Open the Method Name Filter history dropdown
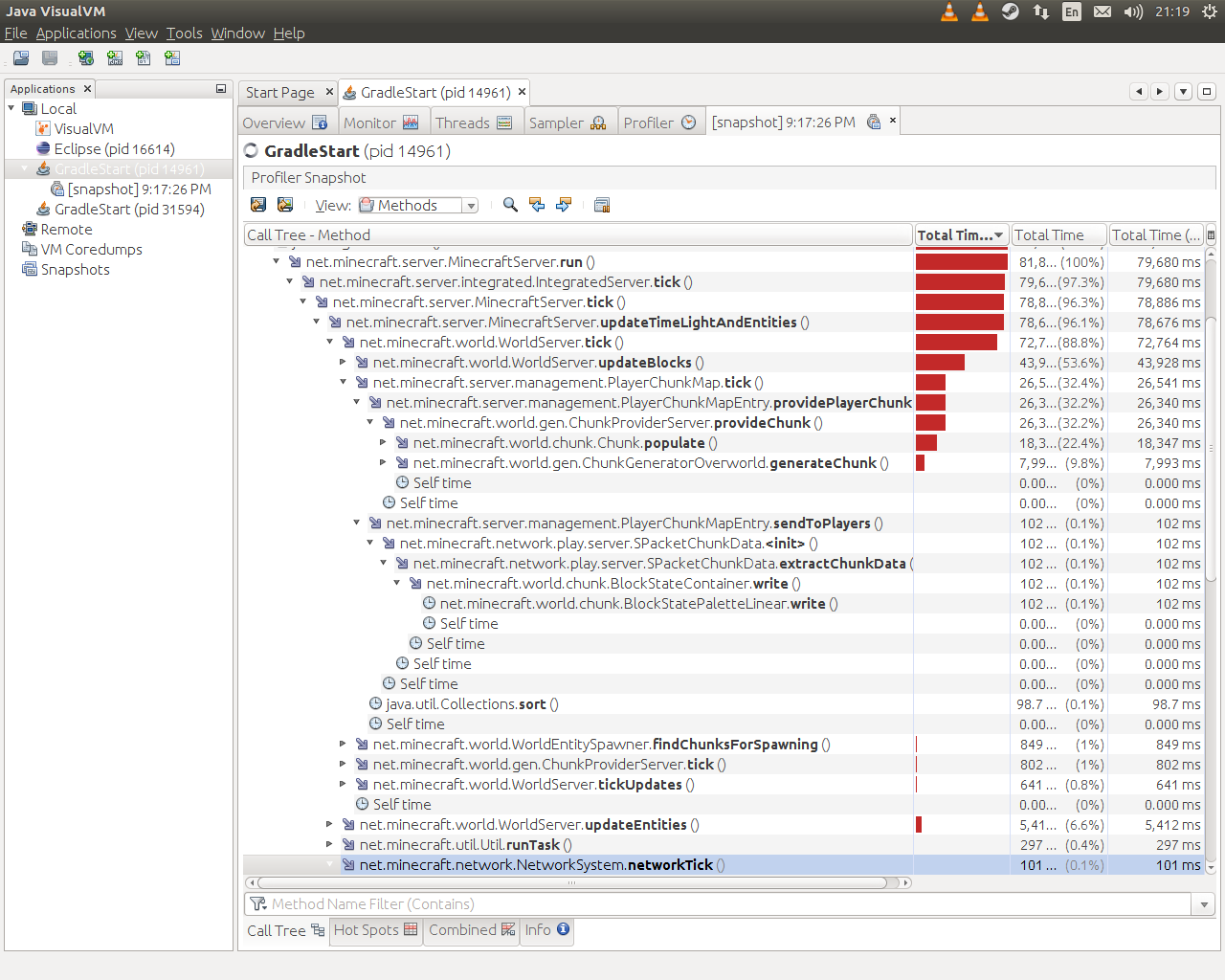This screenshot has width=1225, height=980. pyautogui.click(x=1204, y=903)
